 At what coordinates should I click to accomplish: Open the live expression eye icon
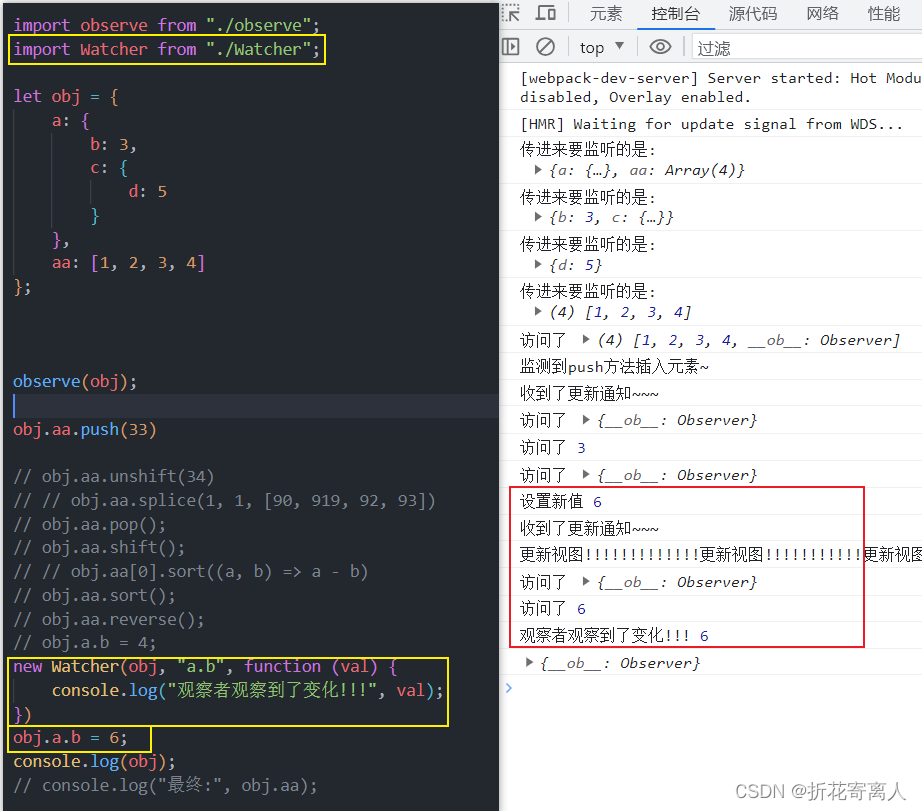pos(660,46)
